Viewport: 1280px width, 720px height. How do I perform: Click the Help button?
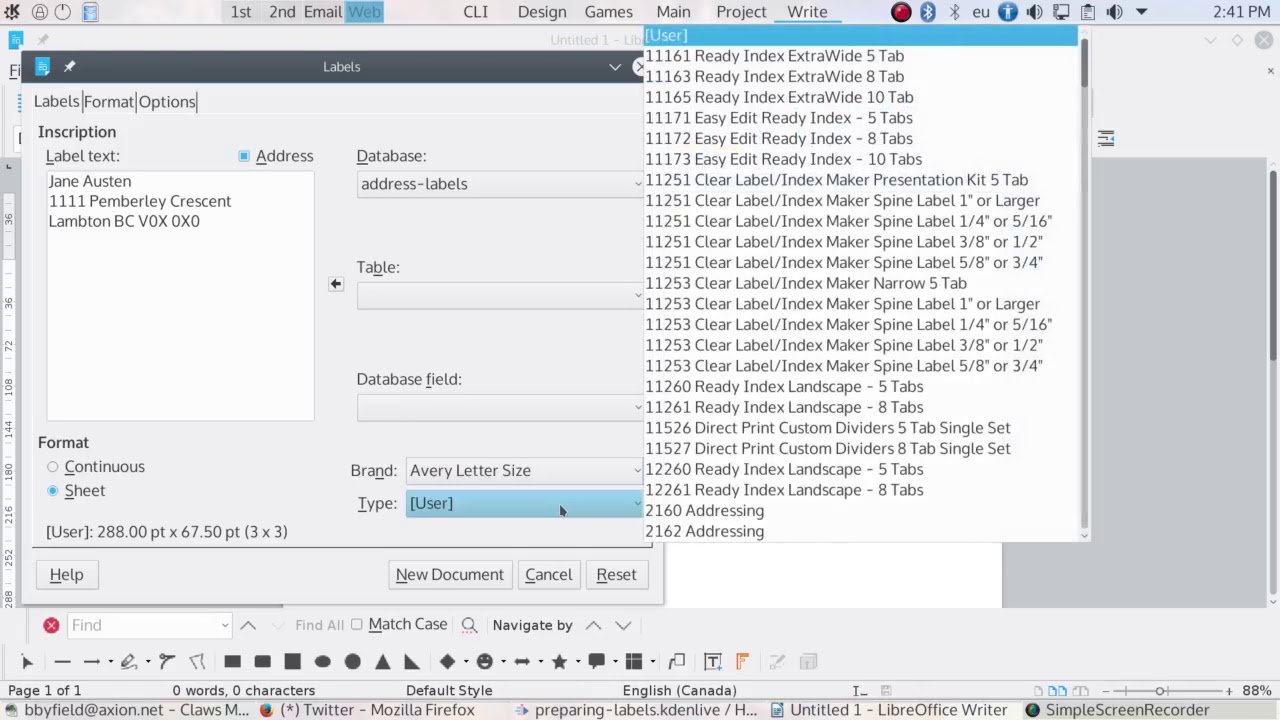(x=67, y=575)
